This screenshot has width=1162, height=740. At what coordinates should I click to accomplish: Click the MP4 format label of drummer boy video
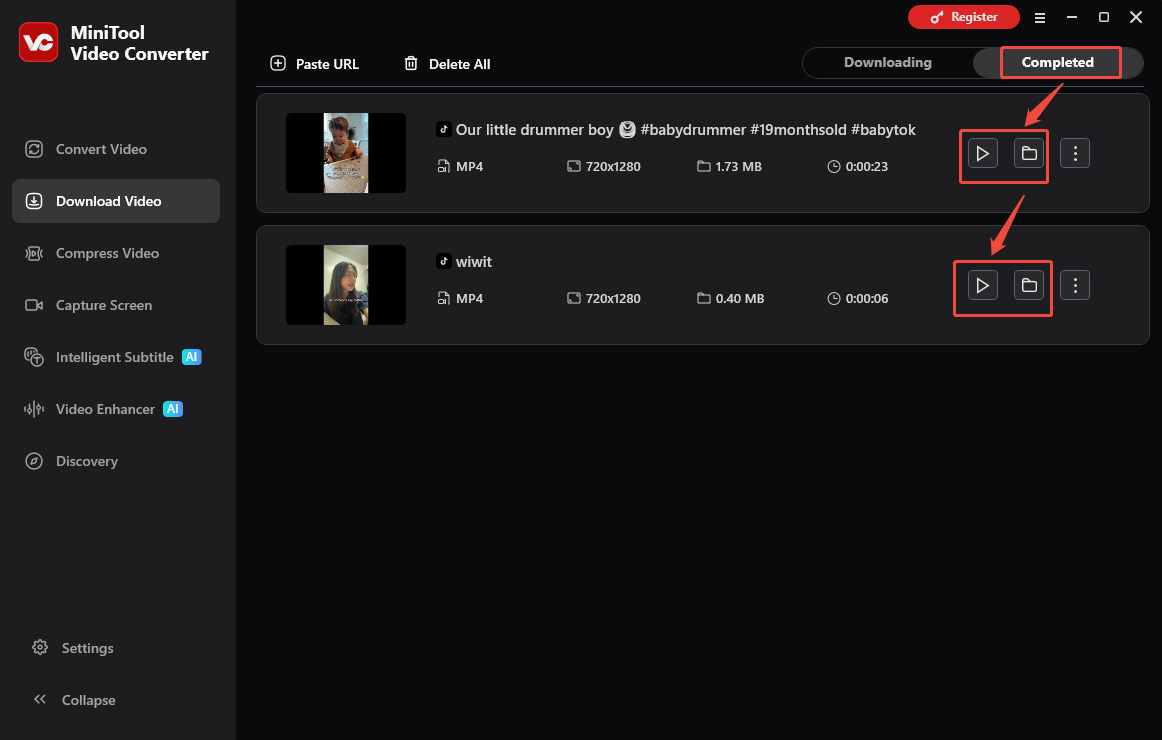point(469,167)
